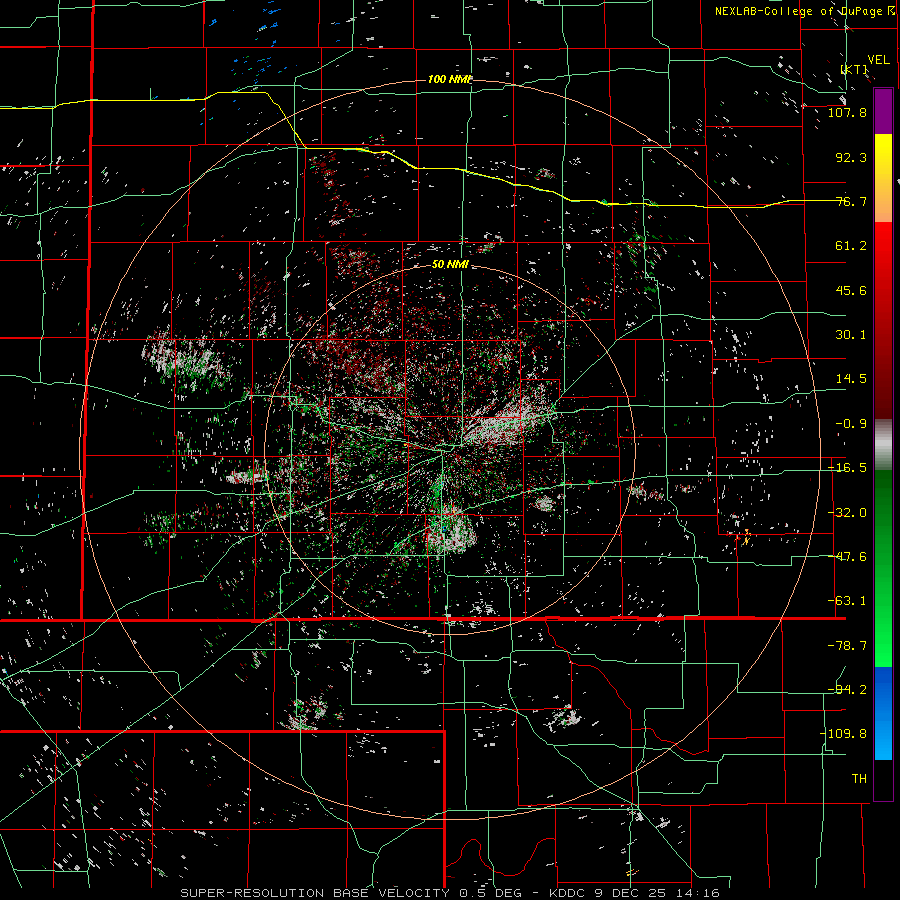This screenshot has width=900, height=900.
Task: Select the -16.5 velocity scale value
Action: [847, 468]
